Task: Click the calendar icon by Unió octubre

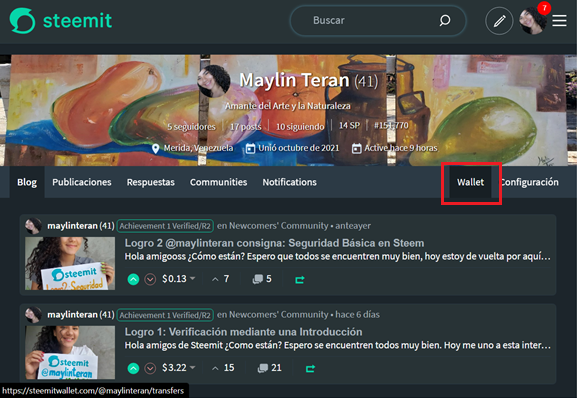Action: click(x=250, y=149)
